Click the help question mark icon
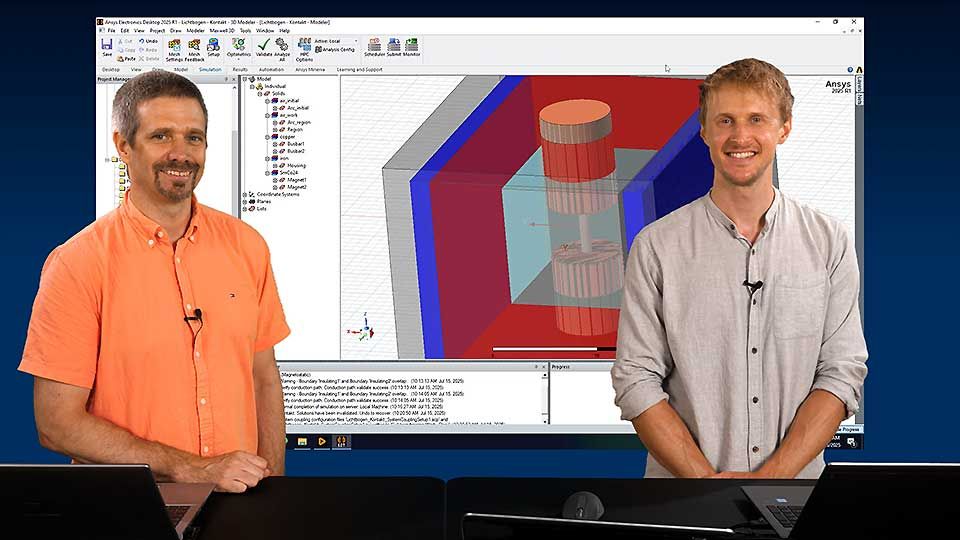The width and height of the screenshot is (960, 540). pyautogui.click(x=850, y=70)
